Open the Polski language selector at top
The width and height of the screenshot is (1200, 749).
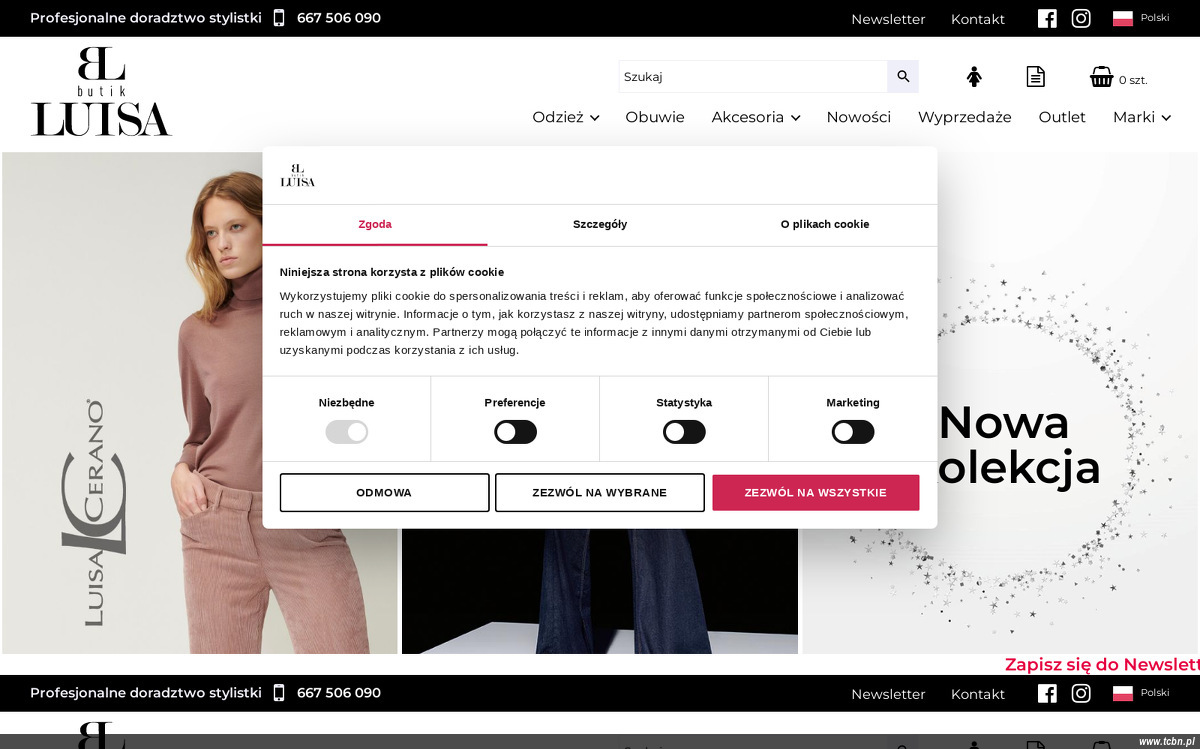click(x=1141, y=18)
